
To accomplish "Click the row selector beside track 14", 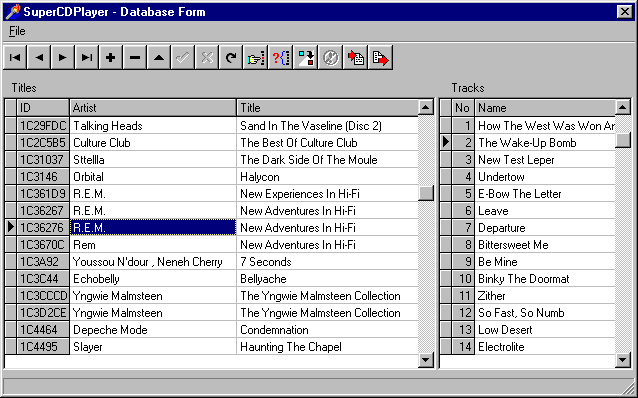I will click(446, 347).
